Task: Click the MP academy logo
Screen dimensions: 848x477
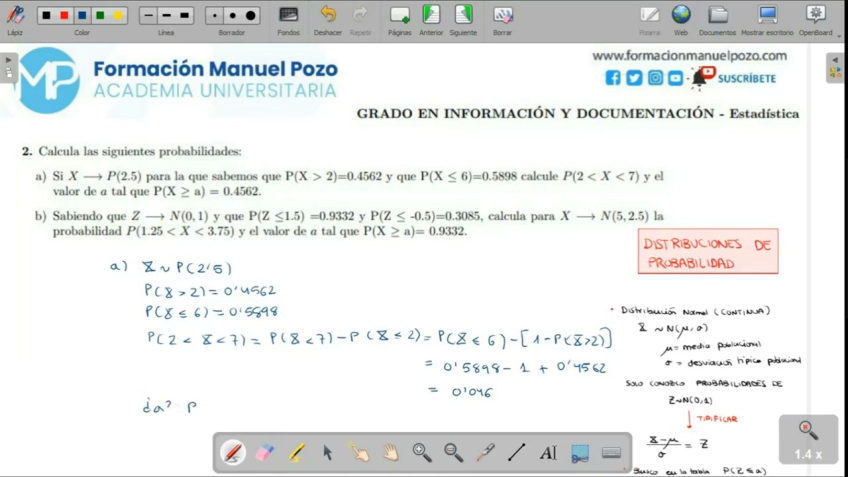Action: 48,80
